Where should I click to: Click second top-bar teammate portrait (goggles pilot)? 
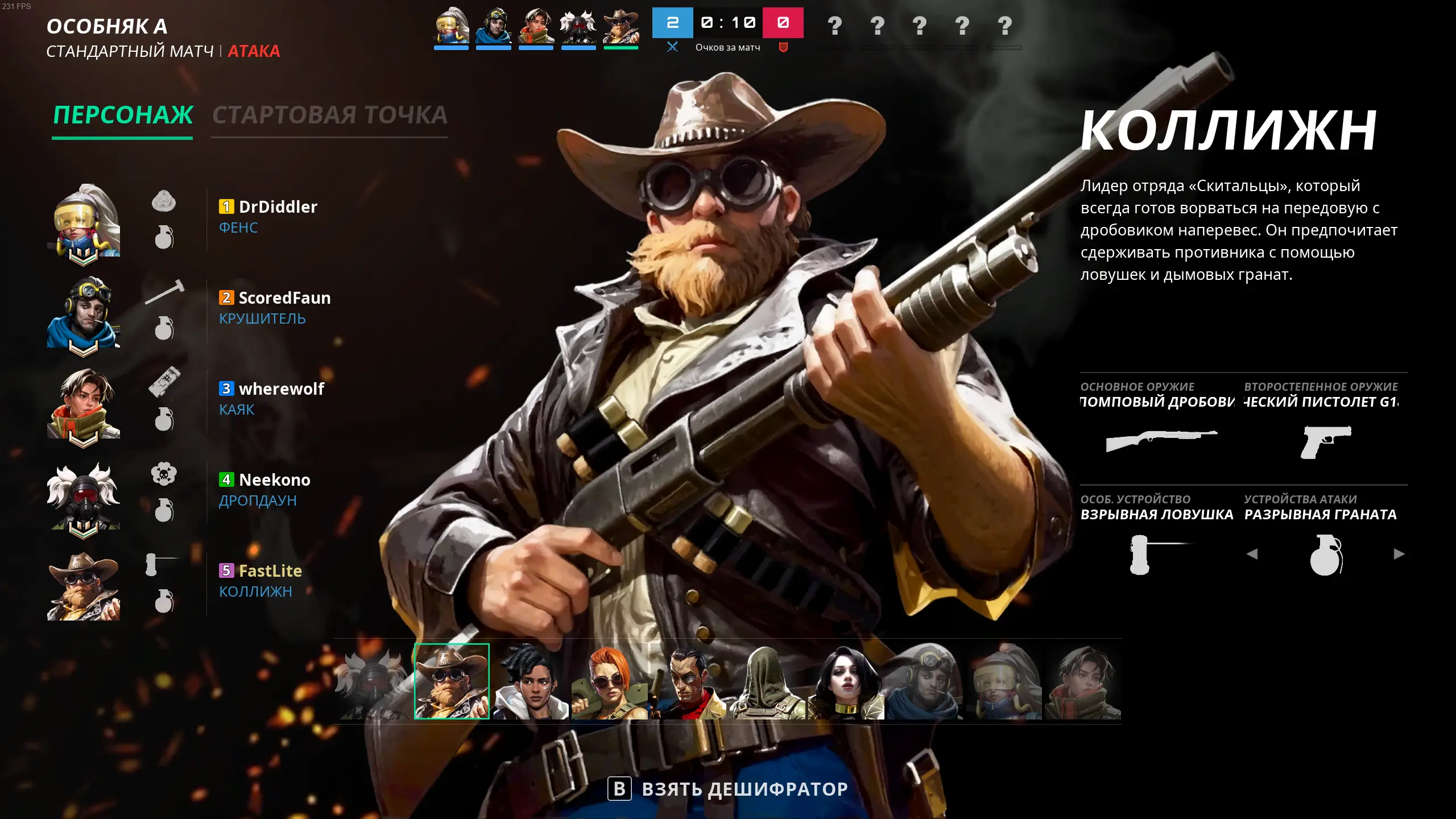[x=494, y=26]
